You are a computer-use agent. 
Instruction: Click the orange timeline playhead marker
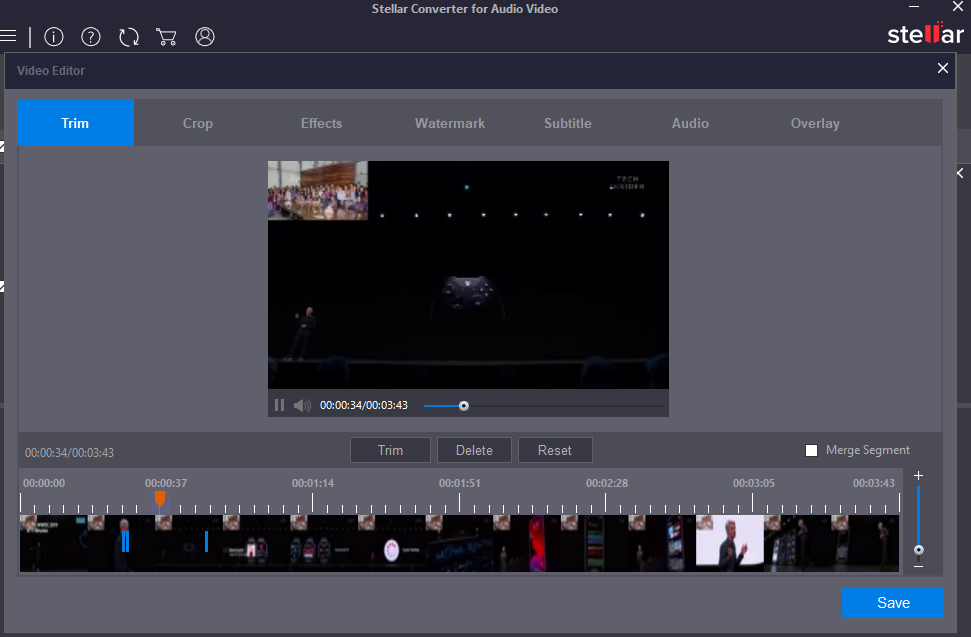160,497
